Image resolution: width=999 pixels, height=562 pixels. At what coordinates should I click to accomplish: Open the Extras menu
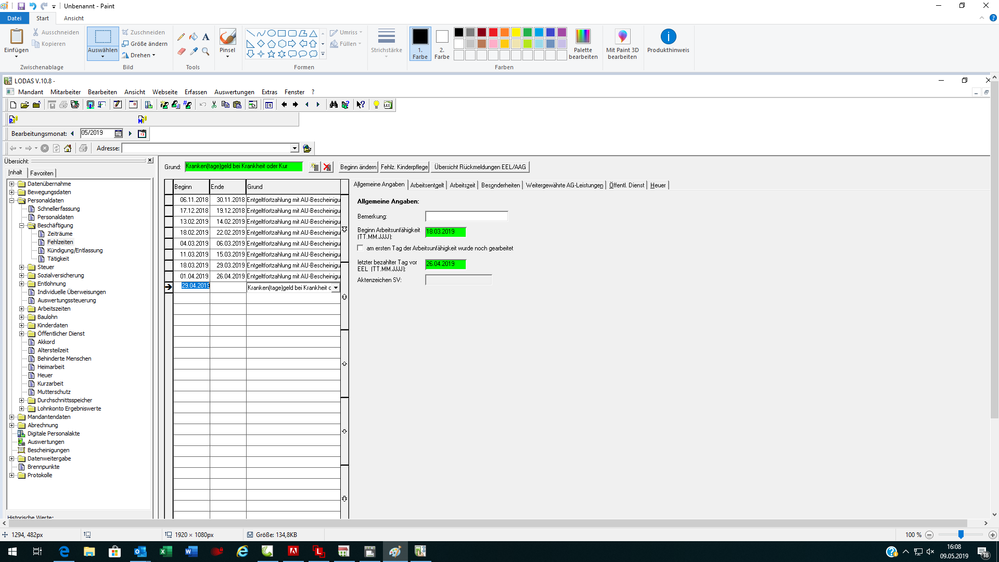(x=270, y=92)
